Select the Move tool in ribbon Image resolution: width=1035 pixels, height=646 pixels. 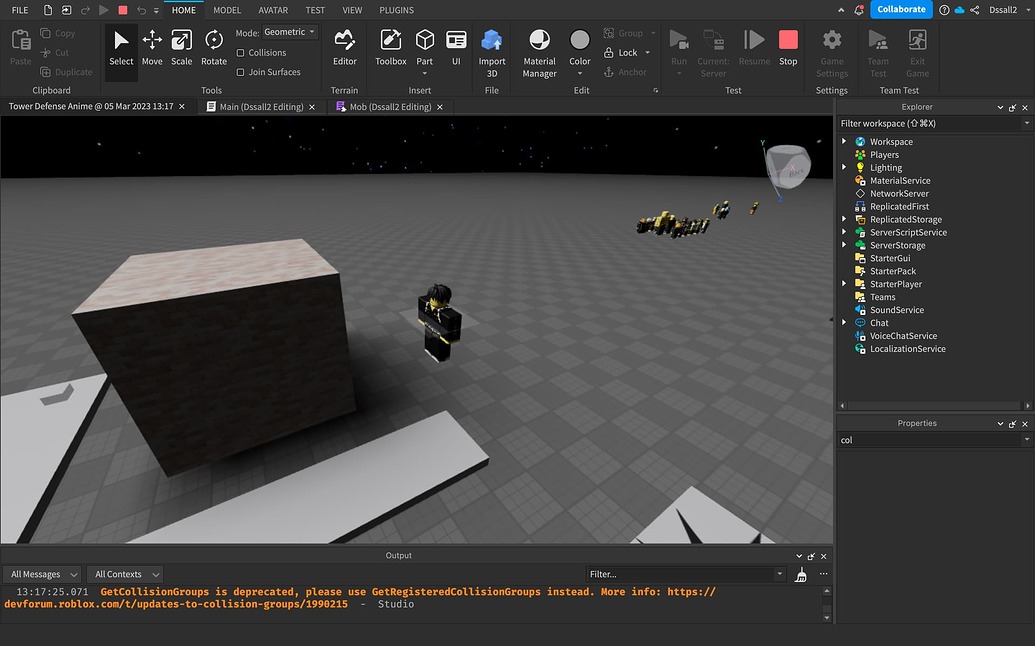152,47
